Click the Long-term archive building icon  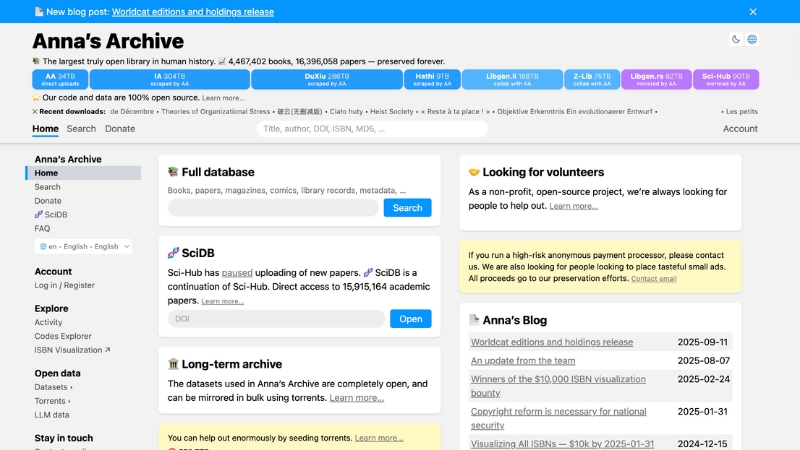[173, 364]
